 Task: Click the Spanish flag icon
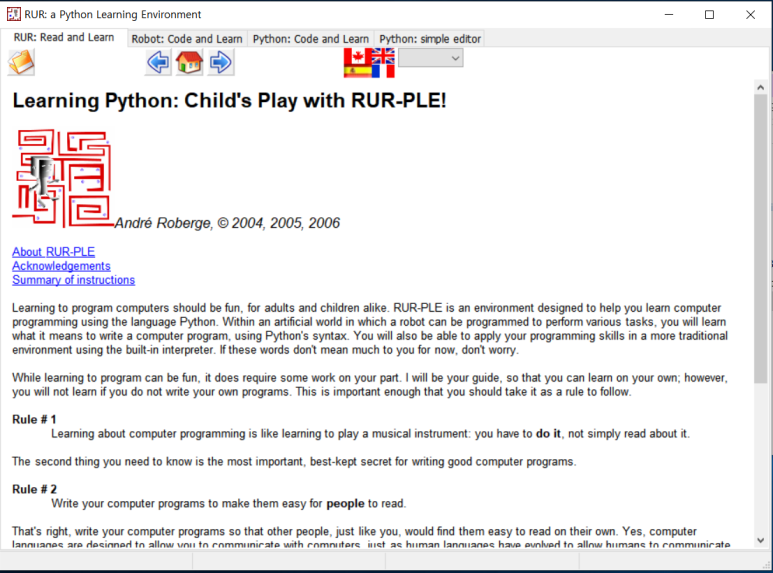(356, 71)
